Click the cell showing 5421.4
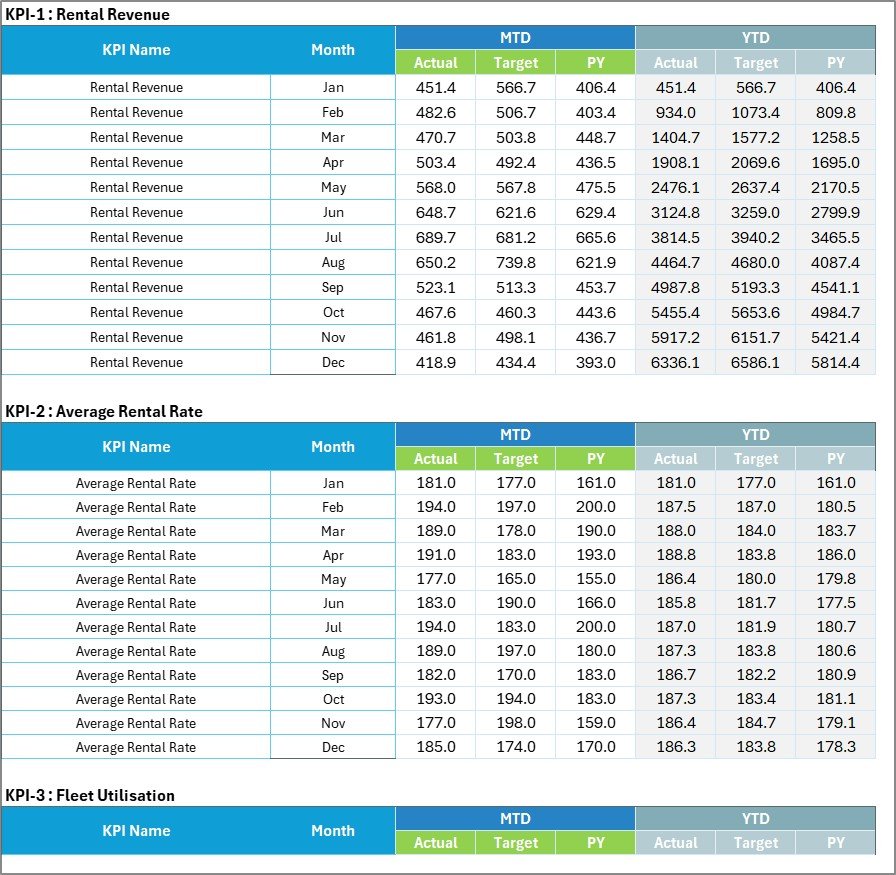 [835, 338]
